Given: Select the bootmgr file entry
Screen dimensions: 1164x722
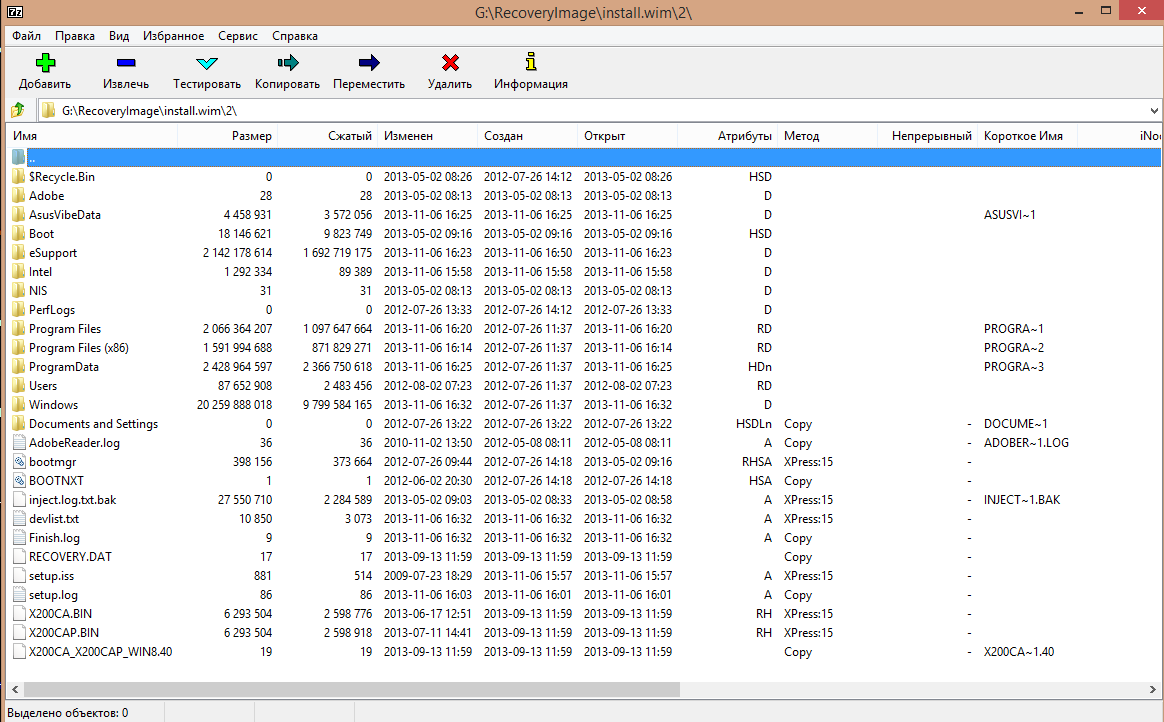Looking at the screenshot, I should point(583,462).
